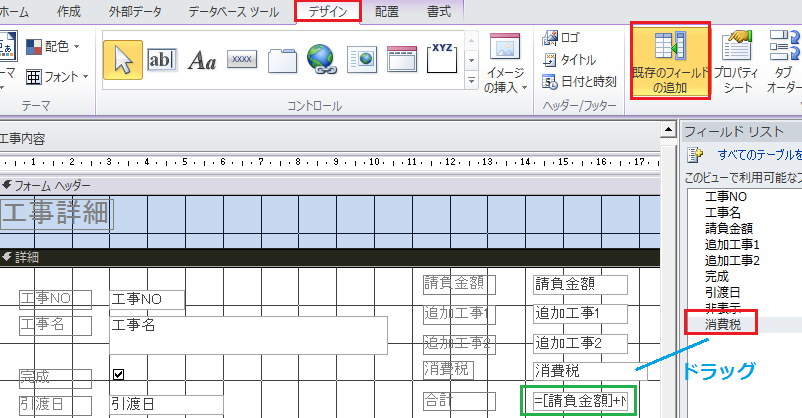This screenshot has width=802, height=418.
Task: Select the Label (Aa) control tool
Action: point(202,60)
